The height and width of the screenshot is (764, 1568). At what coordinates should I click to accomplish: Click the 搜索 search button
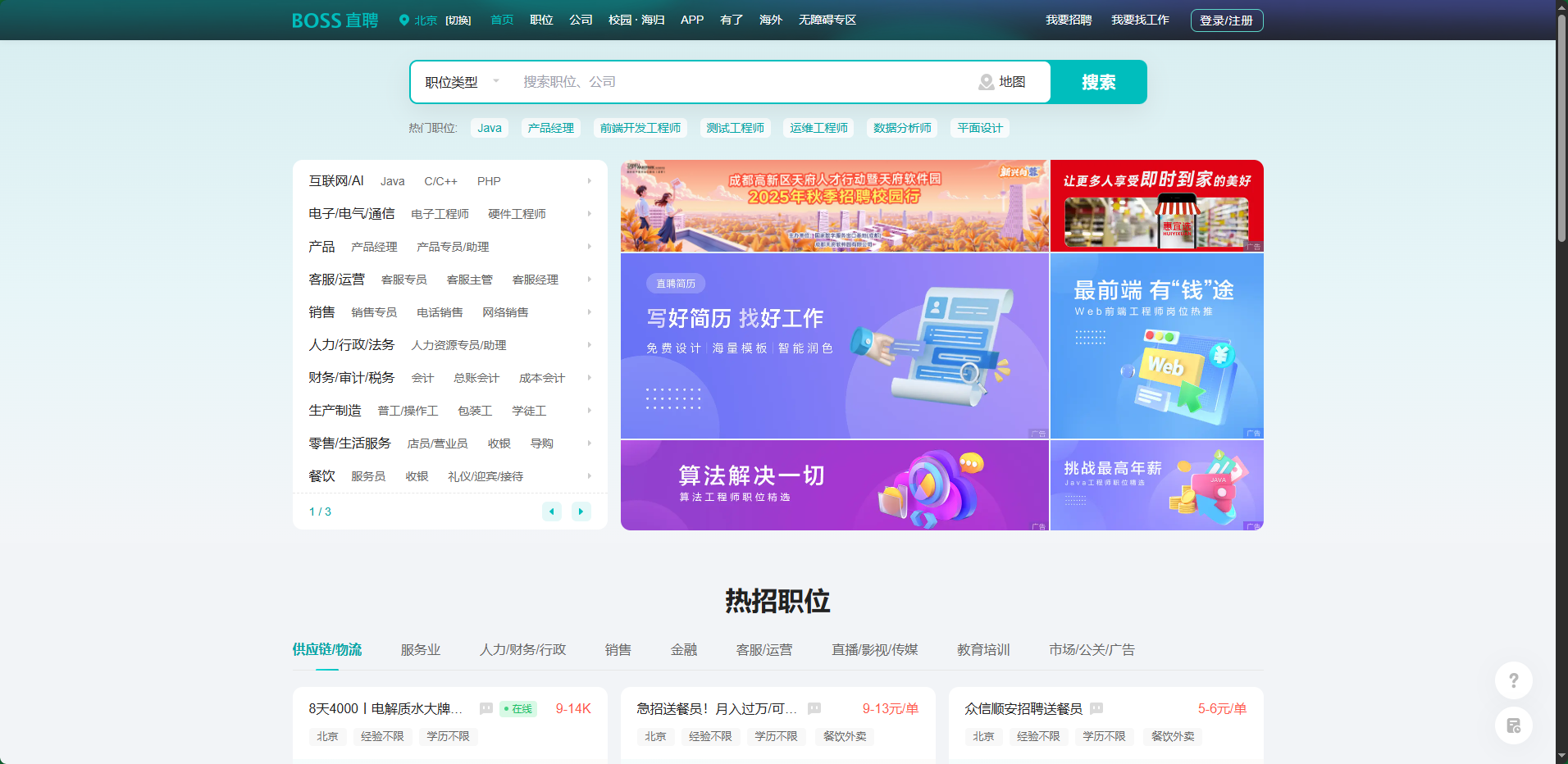[x=1098, y=82]
